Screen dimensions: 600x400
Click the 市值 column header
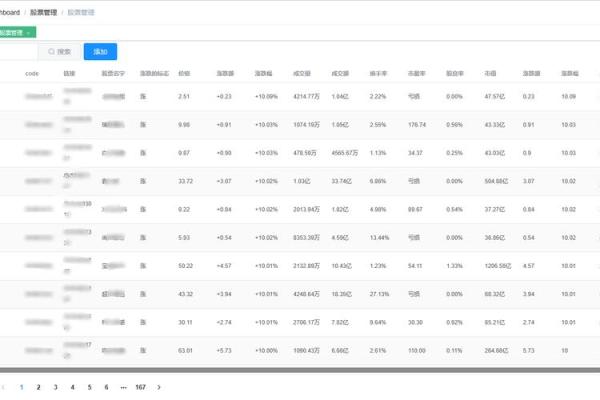click(491, 73)
